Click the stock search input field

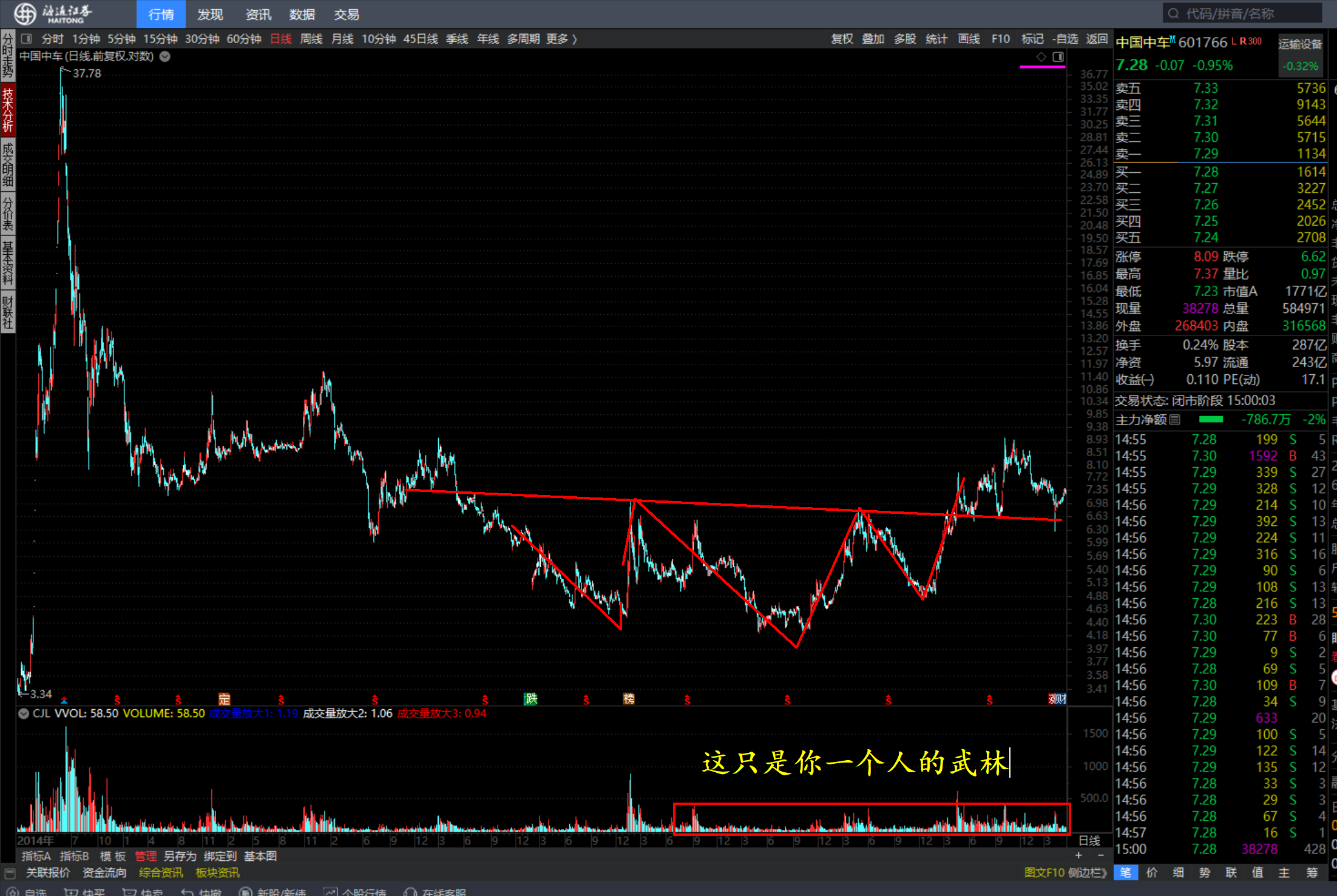coord(1242,13)
